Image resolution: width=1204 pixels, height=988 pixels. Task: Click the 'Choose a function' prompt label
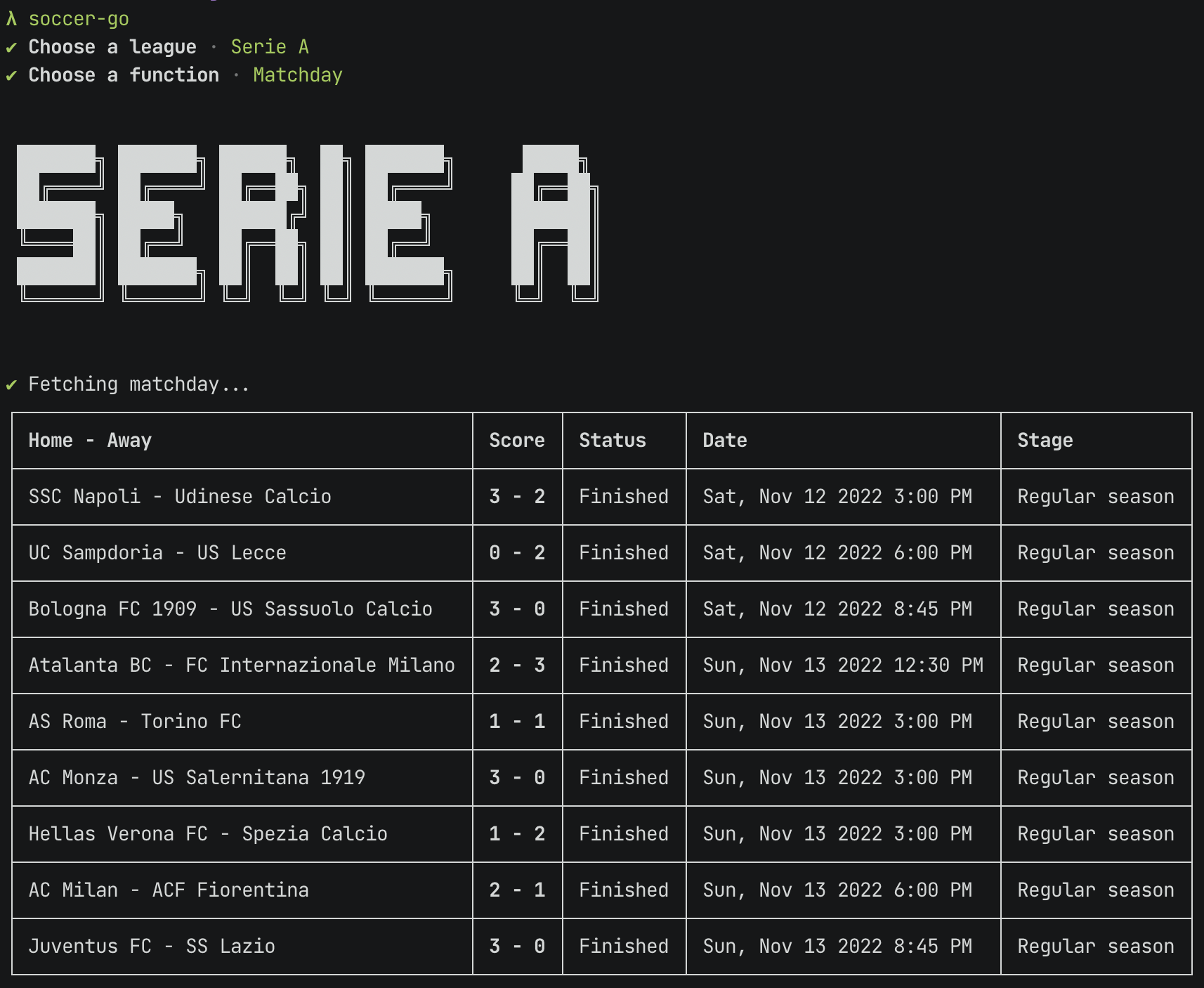click(124, 75)
